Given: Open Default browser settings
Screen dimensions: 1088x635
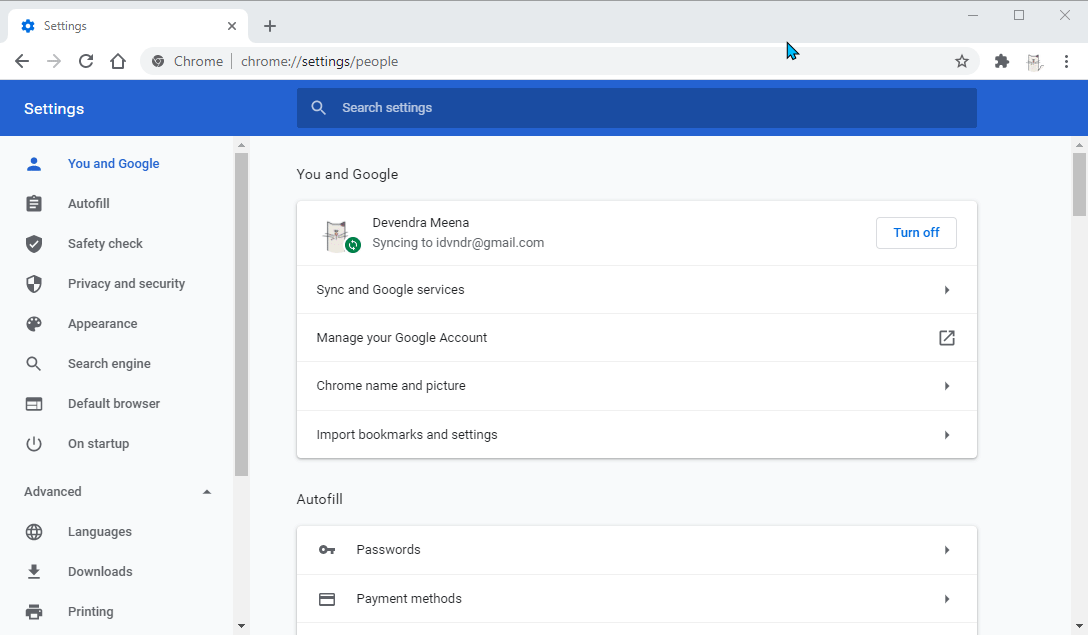Looking at the screenshot, I should (114, 404).
